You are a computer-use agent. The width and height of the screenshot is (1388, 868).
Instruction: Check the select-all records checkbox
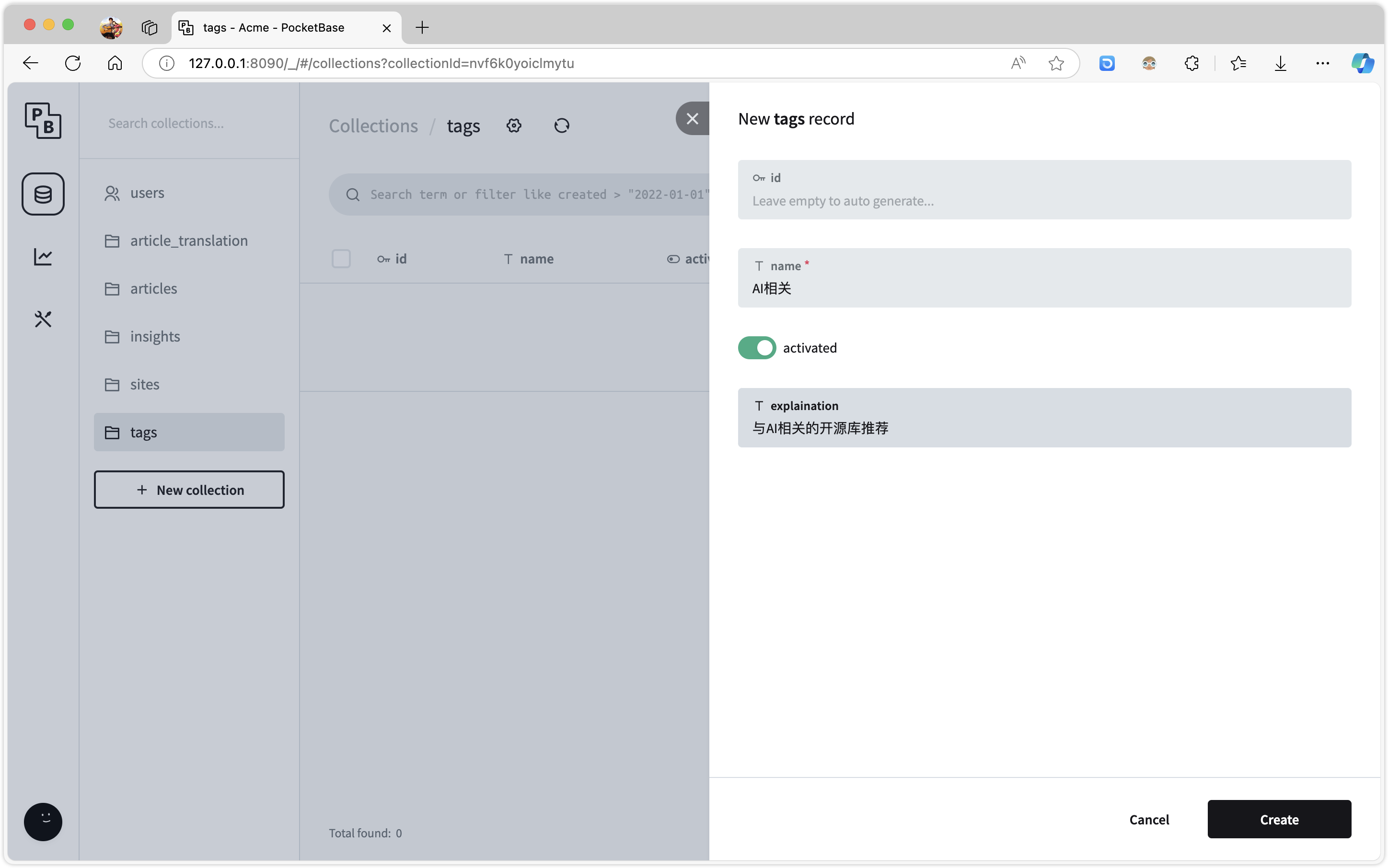341,259
